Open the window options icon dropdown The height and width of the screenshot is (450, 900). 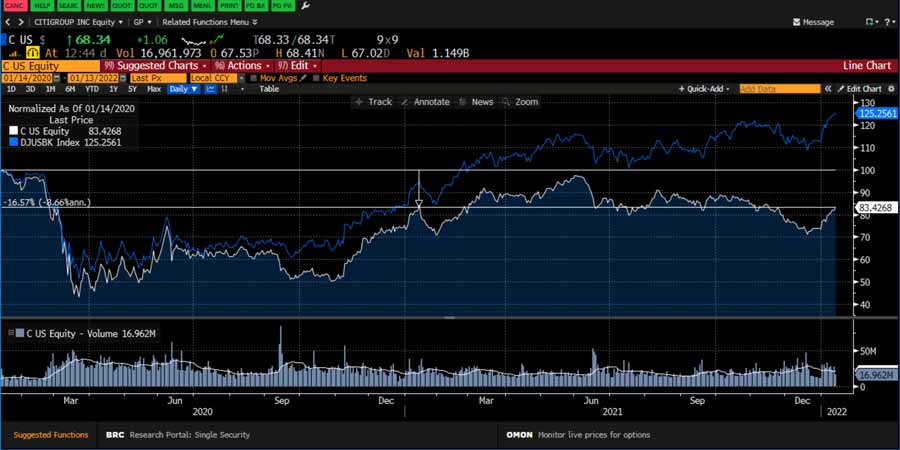click(x=872, y=22)
